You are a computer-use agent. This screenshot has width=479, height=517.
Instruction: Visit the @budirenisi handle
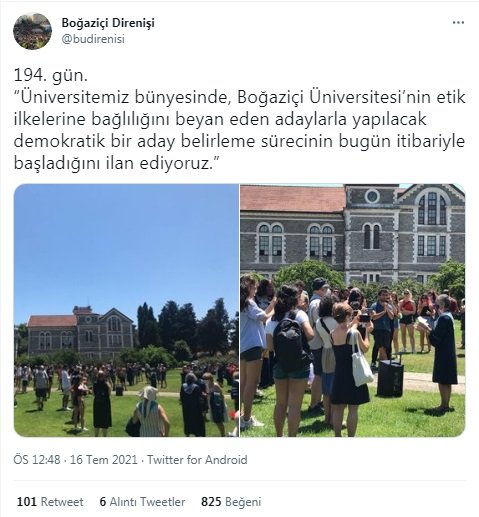click(93, 39)
